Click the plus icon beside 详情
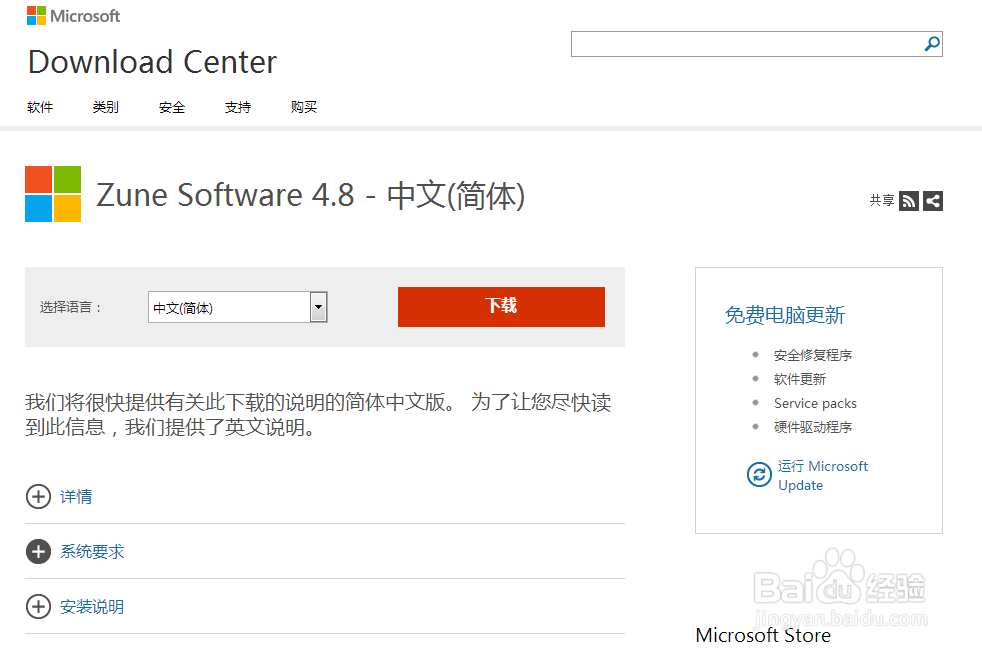The height and width of the screenshot is (653, 982). tap(38, 496)
